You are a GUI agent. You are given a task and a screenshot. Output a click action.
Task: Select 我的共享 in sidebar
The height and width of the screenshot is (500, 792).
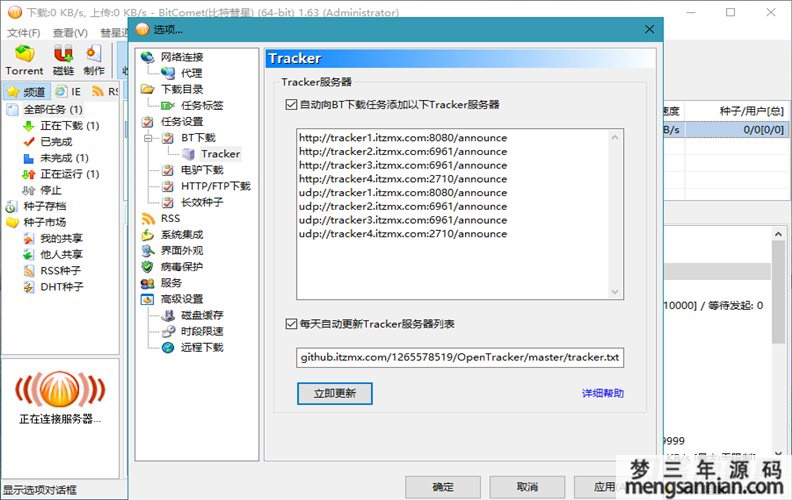click(x=61, y=239)
